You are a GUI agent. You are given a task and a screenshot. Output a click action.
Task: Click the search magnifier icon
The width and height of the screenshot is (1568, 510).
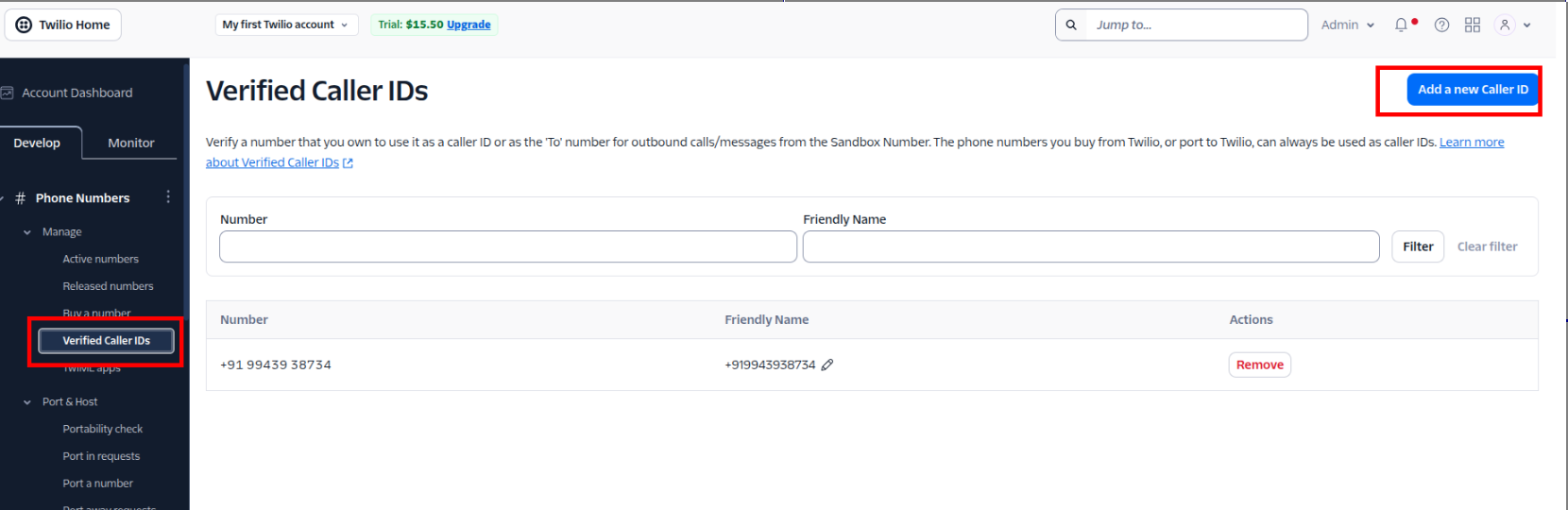1071,25
